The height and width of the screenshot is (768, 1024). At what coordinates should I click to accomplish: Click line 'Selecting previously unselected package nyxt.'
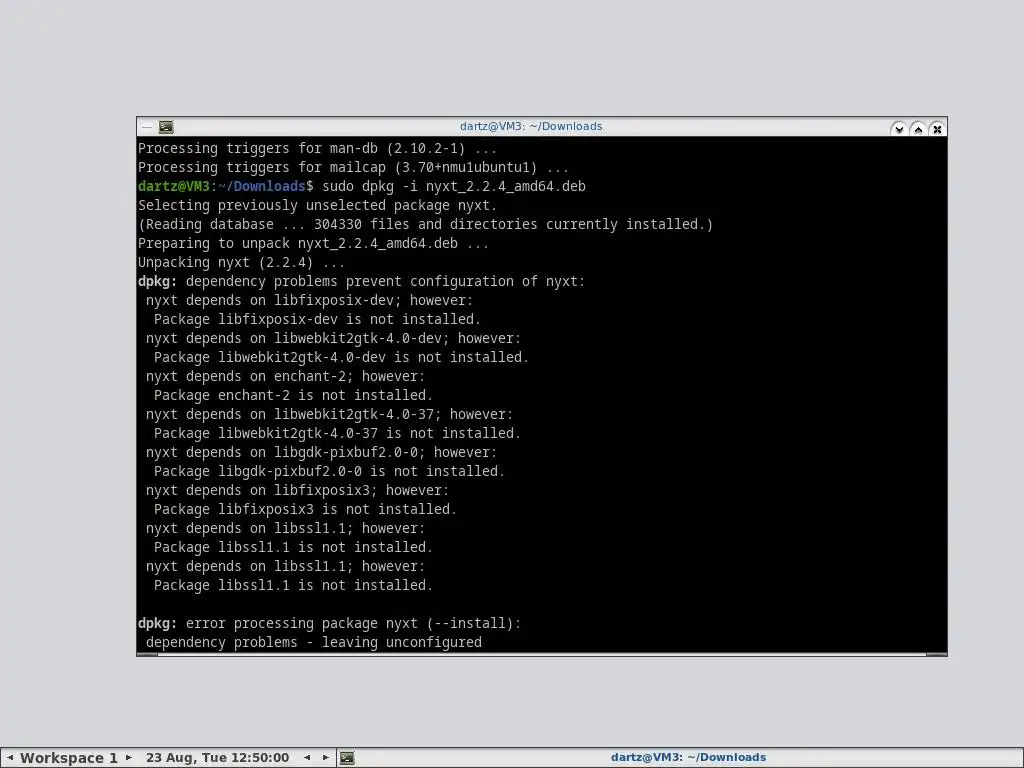317,205
